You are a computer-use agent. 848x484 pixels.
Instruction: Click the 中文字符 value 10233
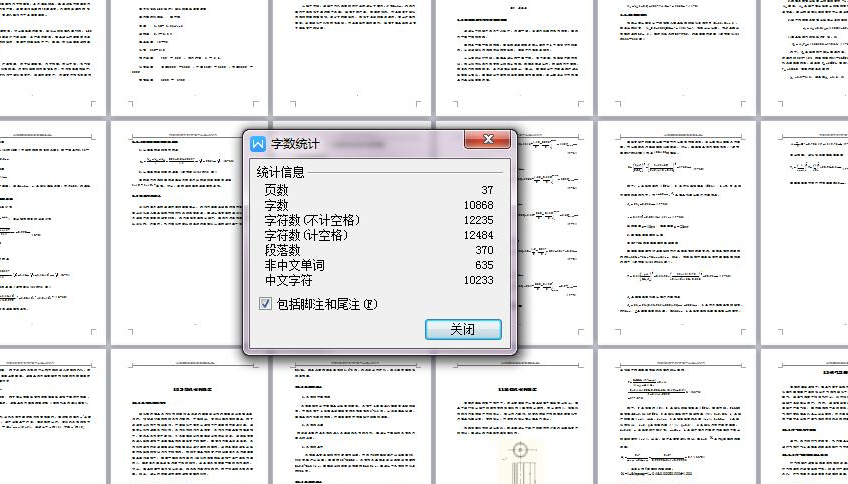pyautogui.click(x=478, y=280)
